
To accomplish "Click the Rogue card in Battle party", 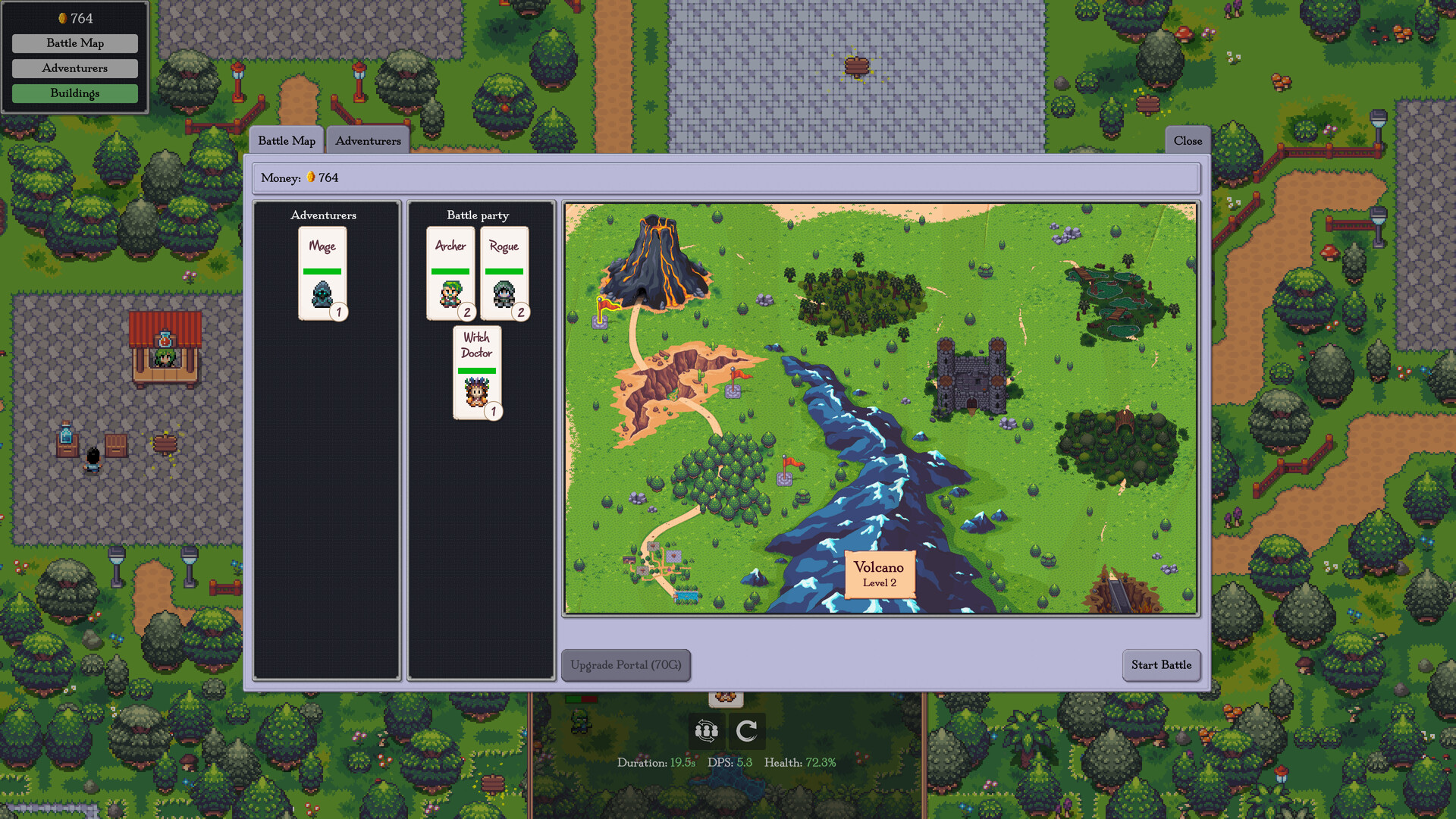I will (504, 273).
